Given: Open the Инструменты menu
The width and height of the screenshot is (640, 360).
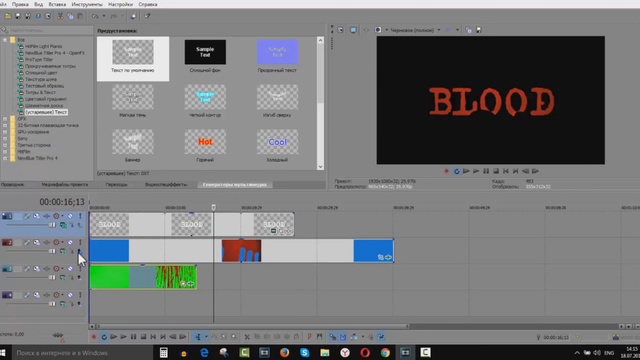Looking at the screenshot, I should pyautogui.click(x=87, y=4).
